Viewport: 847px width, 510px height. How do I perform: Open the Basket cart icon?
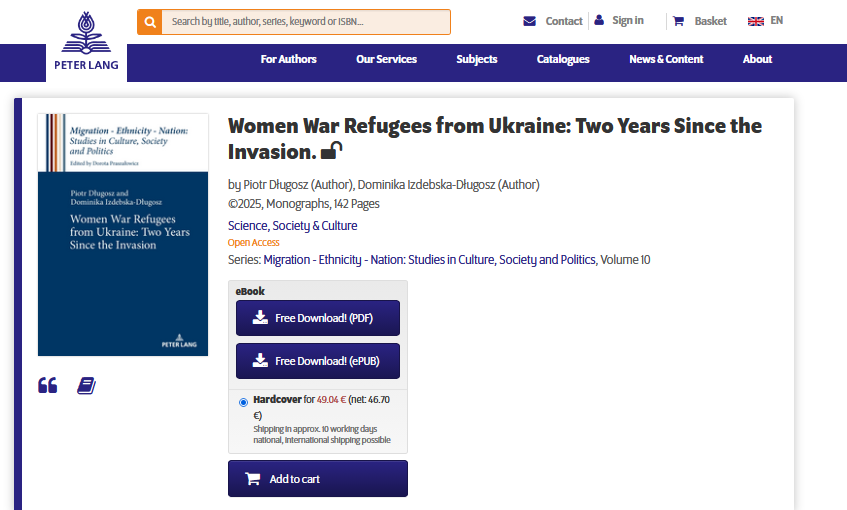(x=678, y=21)
